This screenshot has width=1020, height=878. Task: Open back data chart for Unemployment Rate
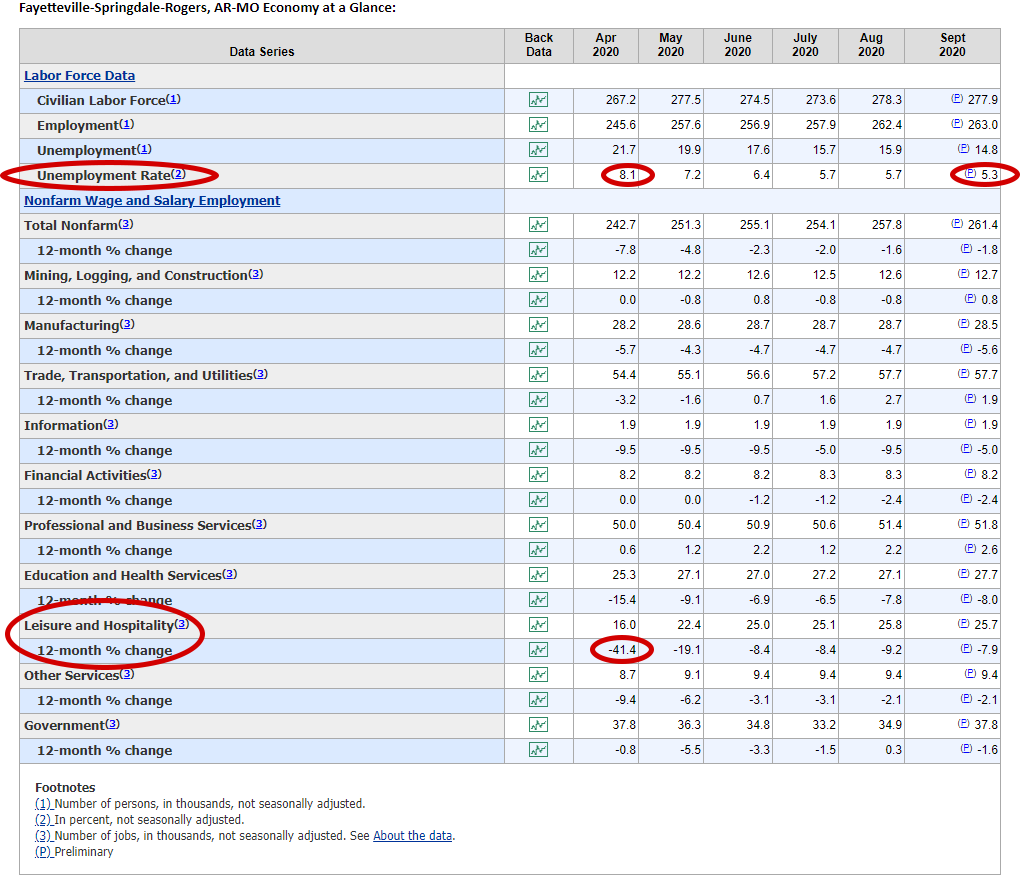pyautogui.click(x=538, y=175)
